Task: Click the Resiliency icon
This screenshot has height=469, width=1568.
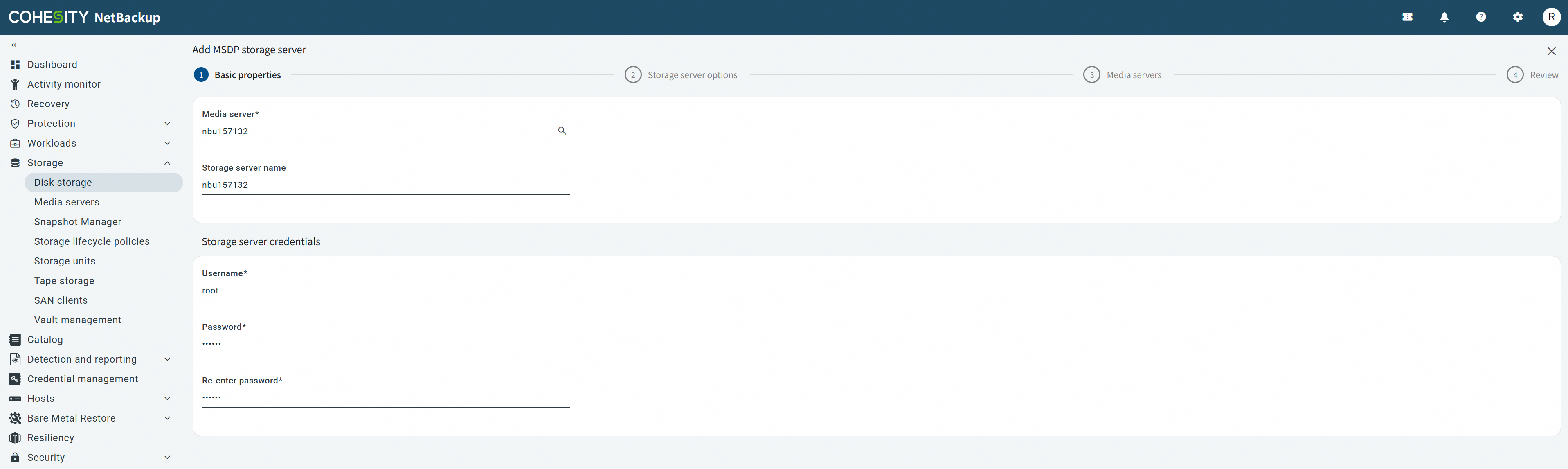Action: coord(15,438)
